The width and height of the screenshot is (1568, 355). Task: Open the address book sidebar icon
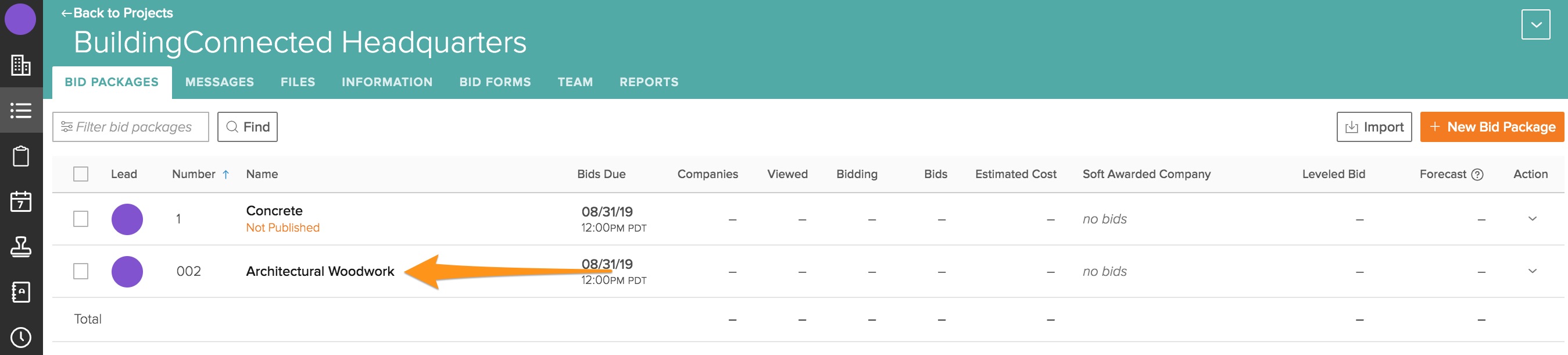21,292
